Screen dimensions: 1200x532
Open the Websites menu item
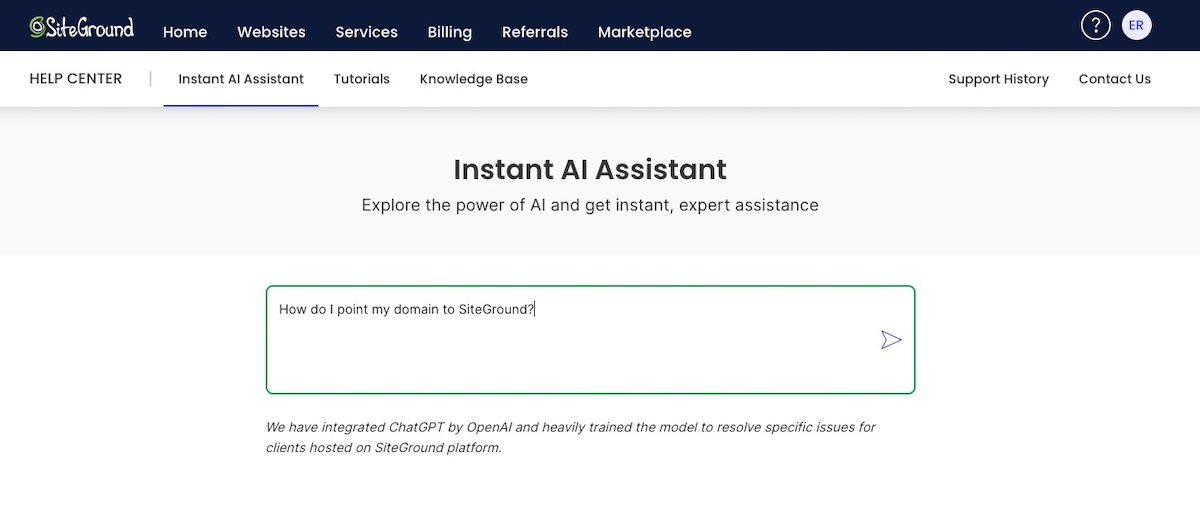[x=271, y=32]
